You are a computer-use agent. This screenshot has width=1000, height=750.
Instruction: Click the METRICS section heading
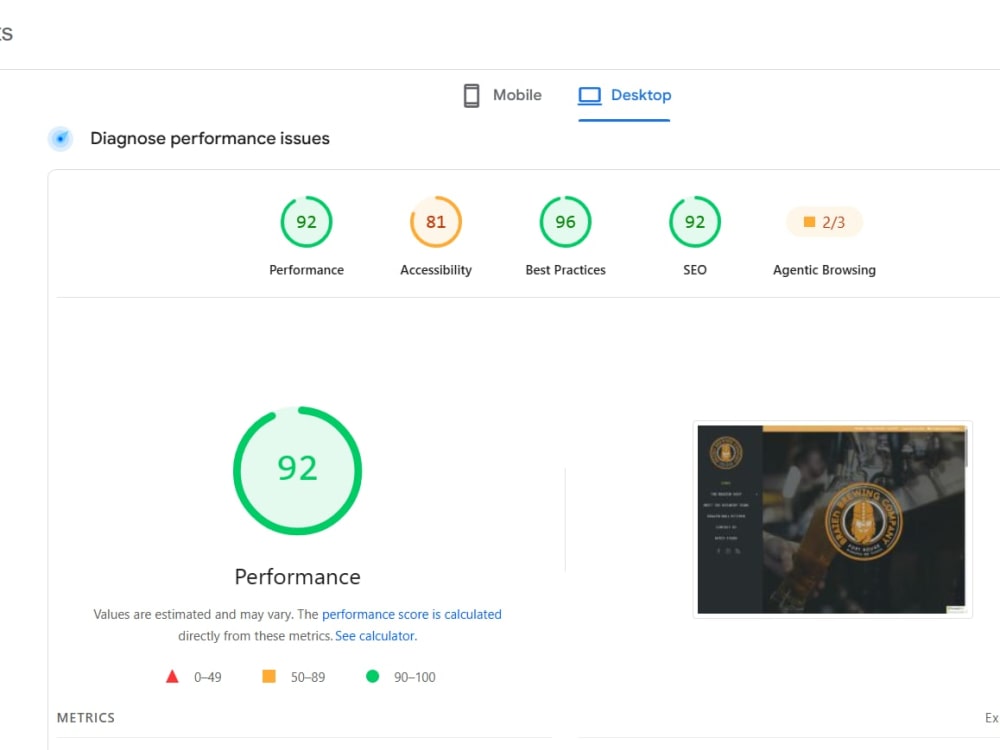tap(85, 717)
